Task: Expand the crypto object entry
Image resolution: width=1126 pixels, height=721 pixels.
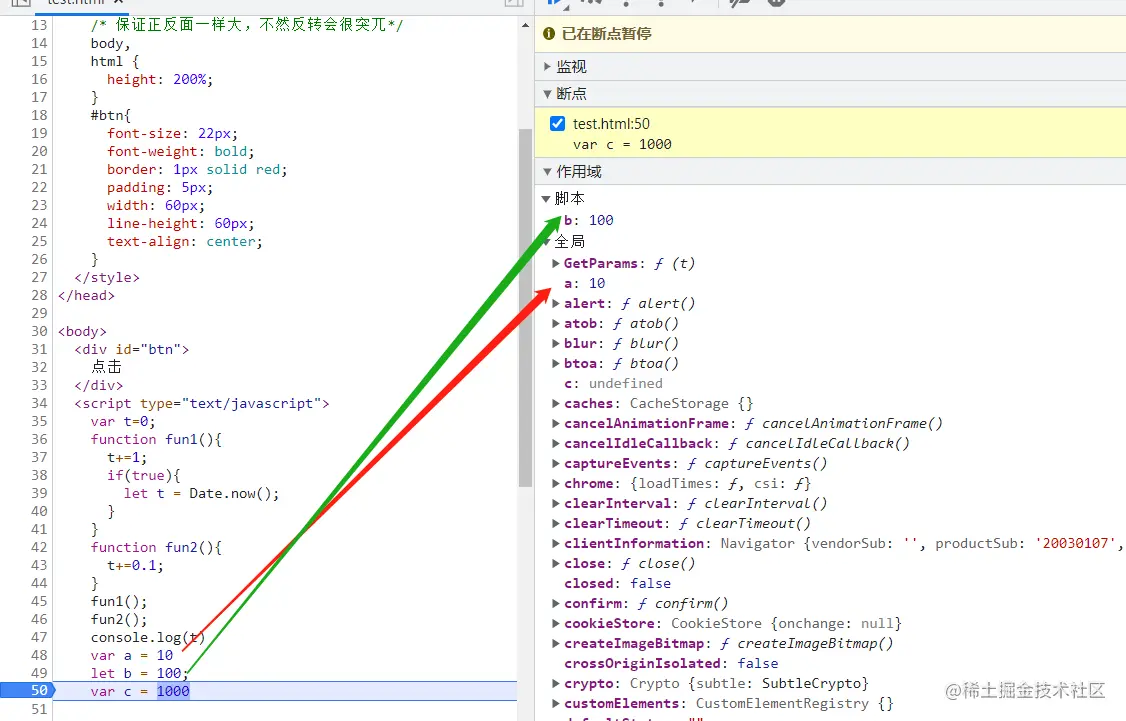Action: point(556,684)
